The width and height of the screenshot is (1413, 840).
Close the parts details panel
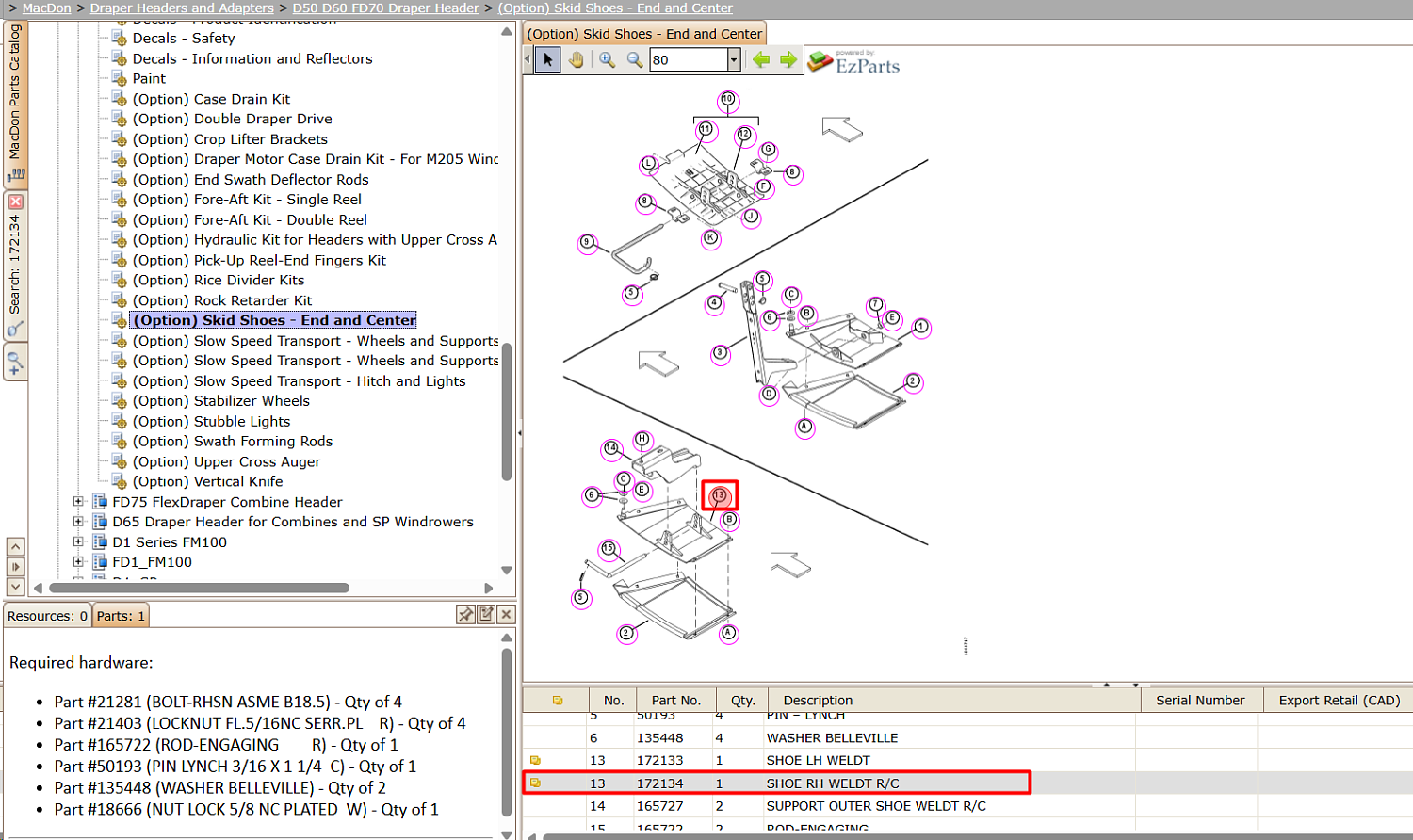pos(506,614)
